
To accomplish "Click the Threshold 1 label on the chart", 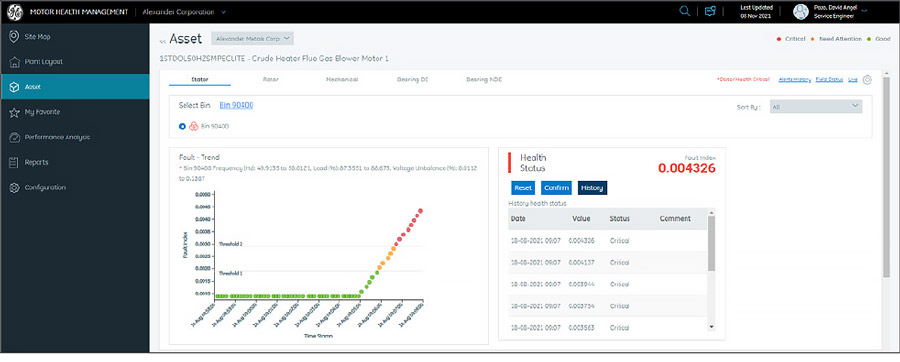I will click(x=230, y=274).
